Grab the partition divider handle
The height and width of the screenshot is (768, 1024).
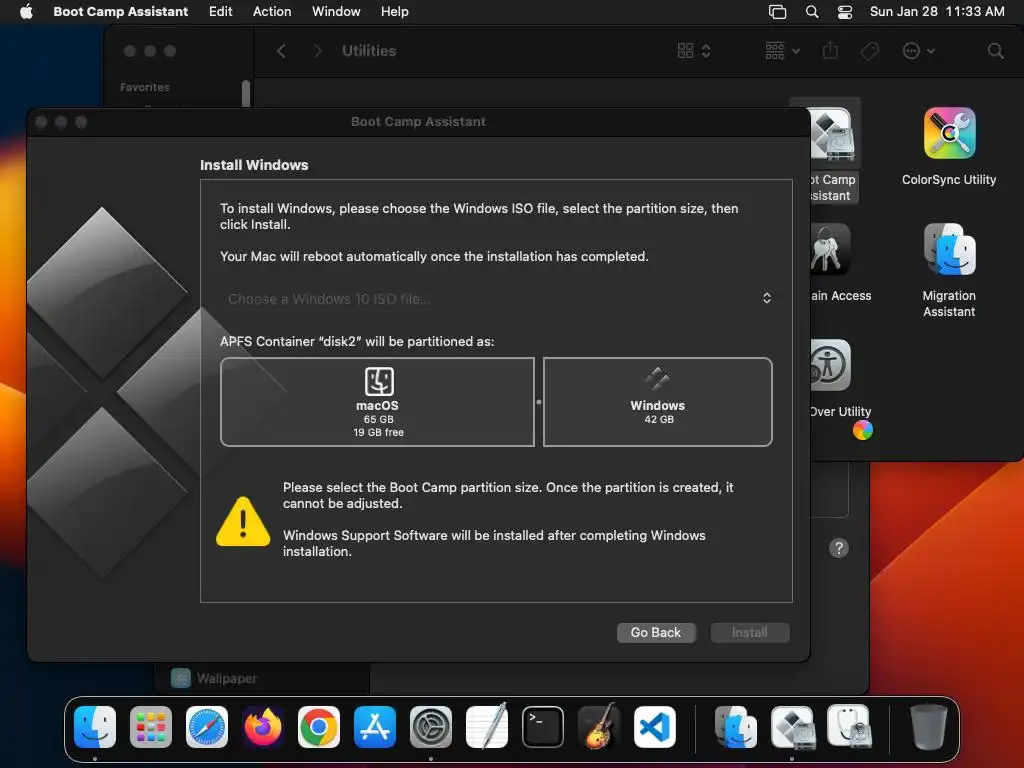click(x=539, y=402)
